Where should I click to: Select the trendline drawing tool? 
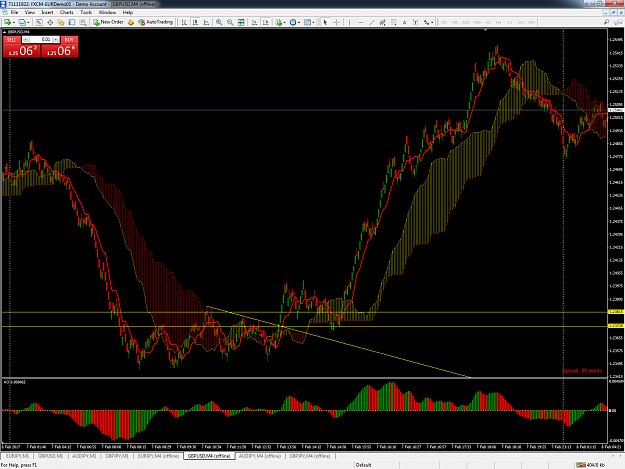(371, 22)
